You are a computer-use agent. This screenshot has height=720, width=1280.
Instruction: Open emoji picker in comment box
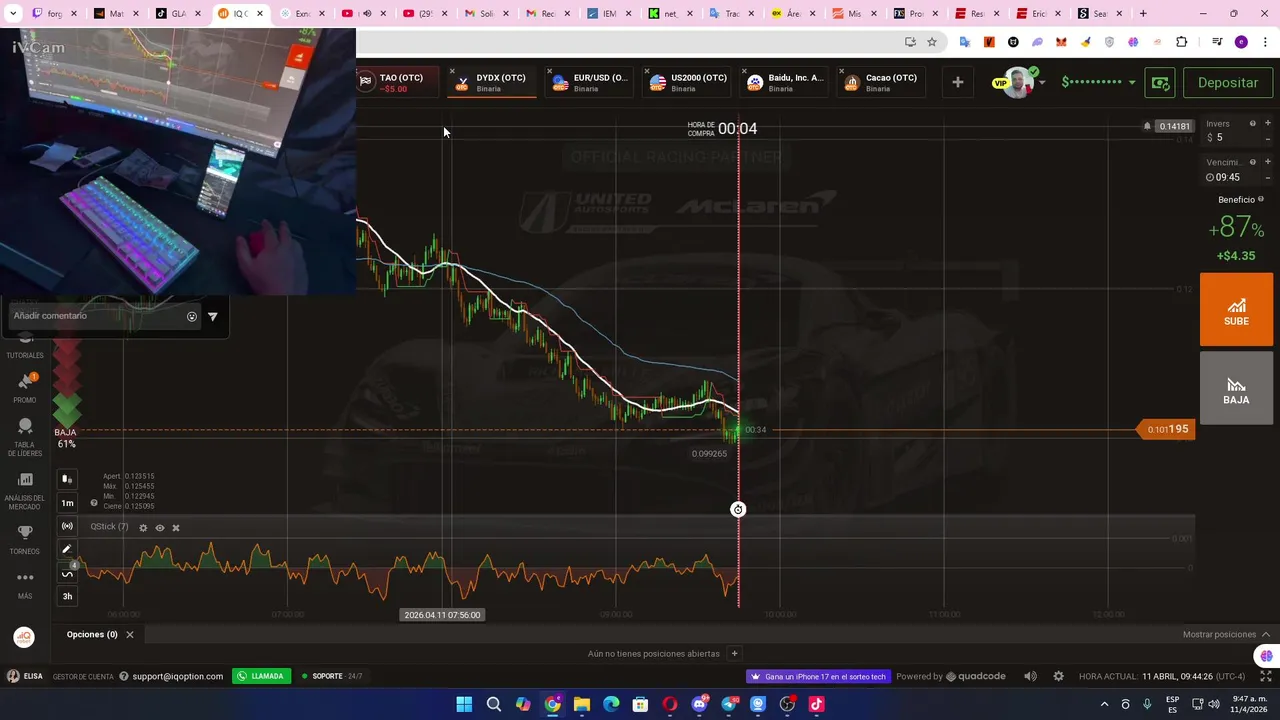point(192,316)
